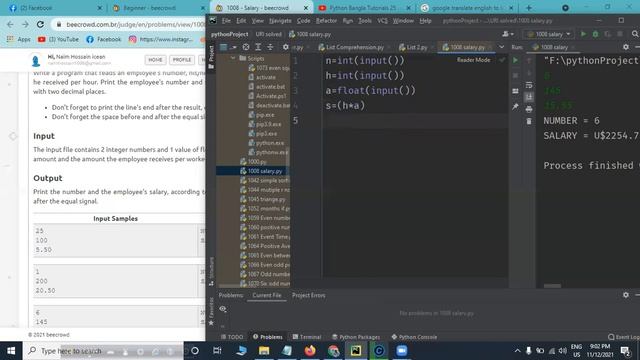This screenshot has height=360, width=640.
Task: Open the Terminal tool window
Action: (307, 337)
